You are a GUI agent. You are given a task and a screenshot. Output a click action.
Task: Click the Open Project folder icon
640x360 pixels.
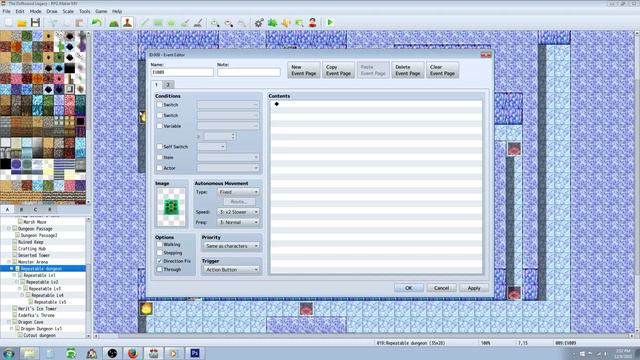[x=22, y=23]
